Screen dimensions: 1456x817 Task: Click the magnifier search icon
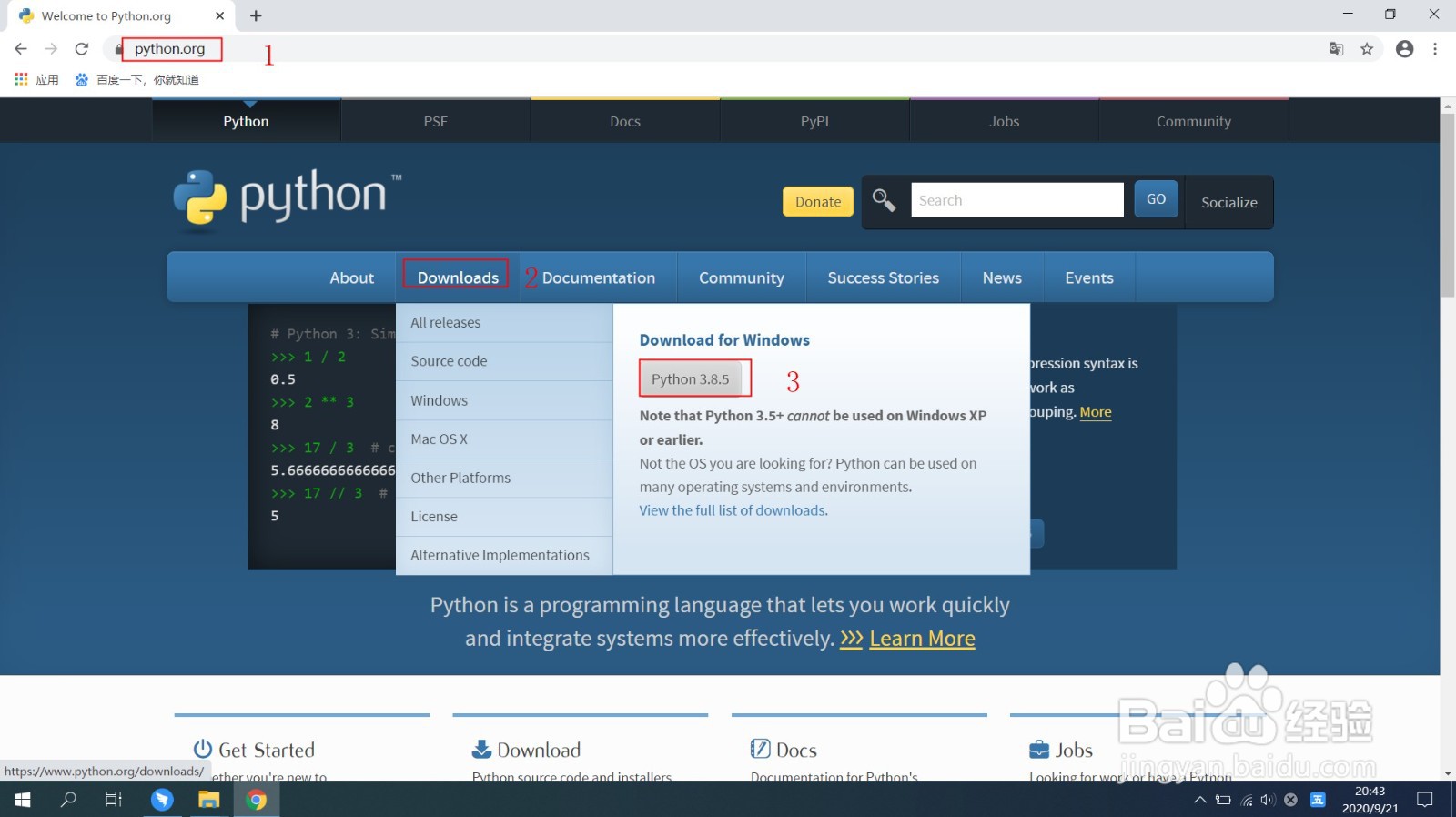click(884, 199)
